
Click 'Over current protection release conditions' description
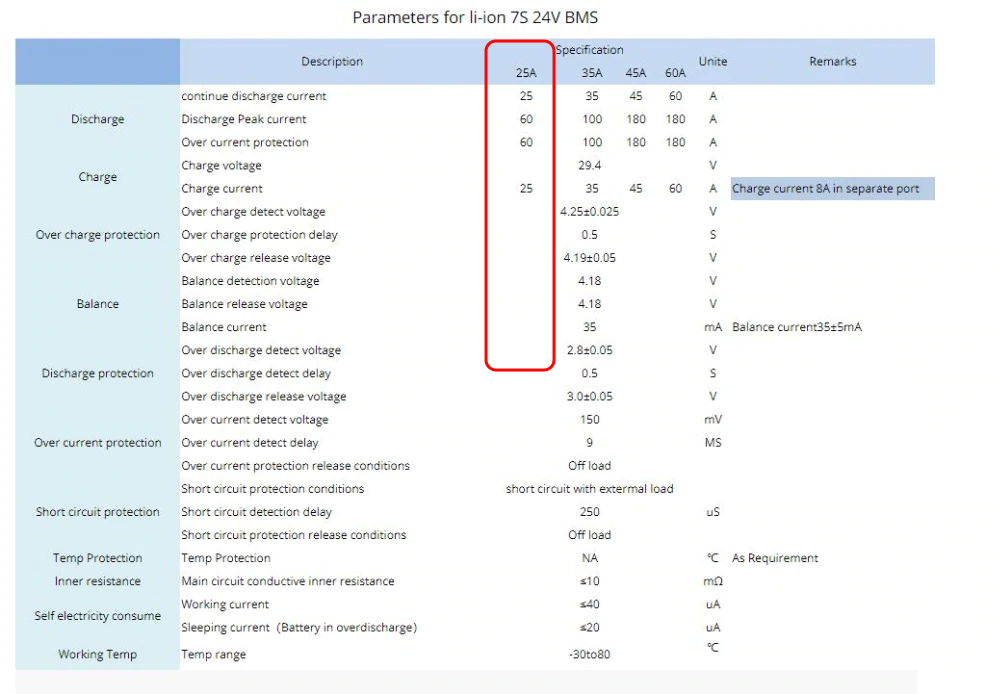click(295, 466)
